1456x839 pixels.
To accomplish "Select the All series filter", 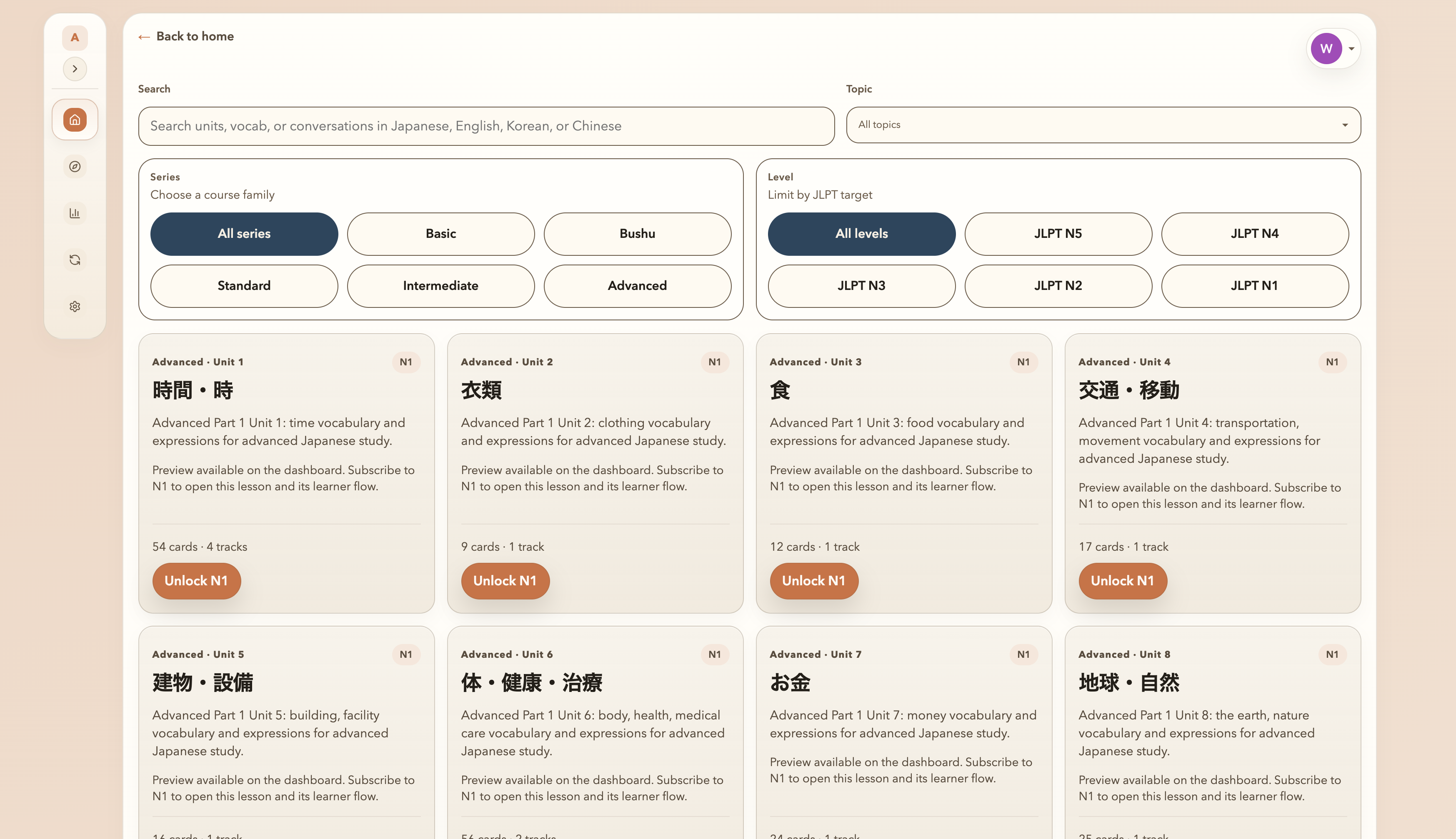I will pos(244,233).
